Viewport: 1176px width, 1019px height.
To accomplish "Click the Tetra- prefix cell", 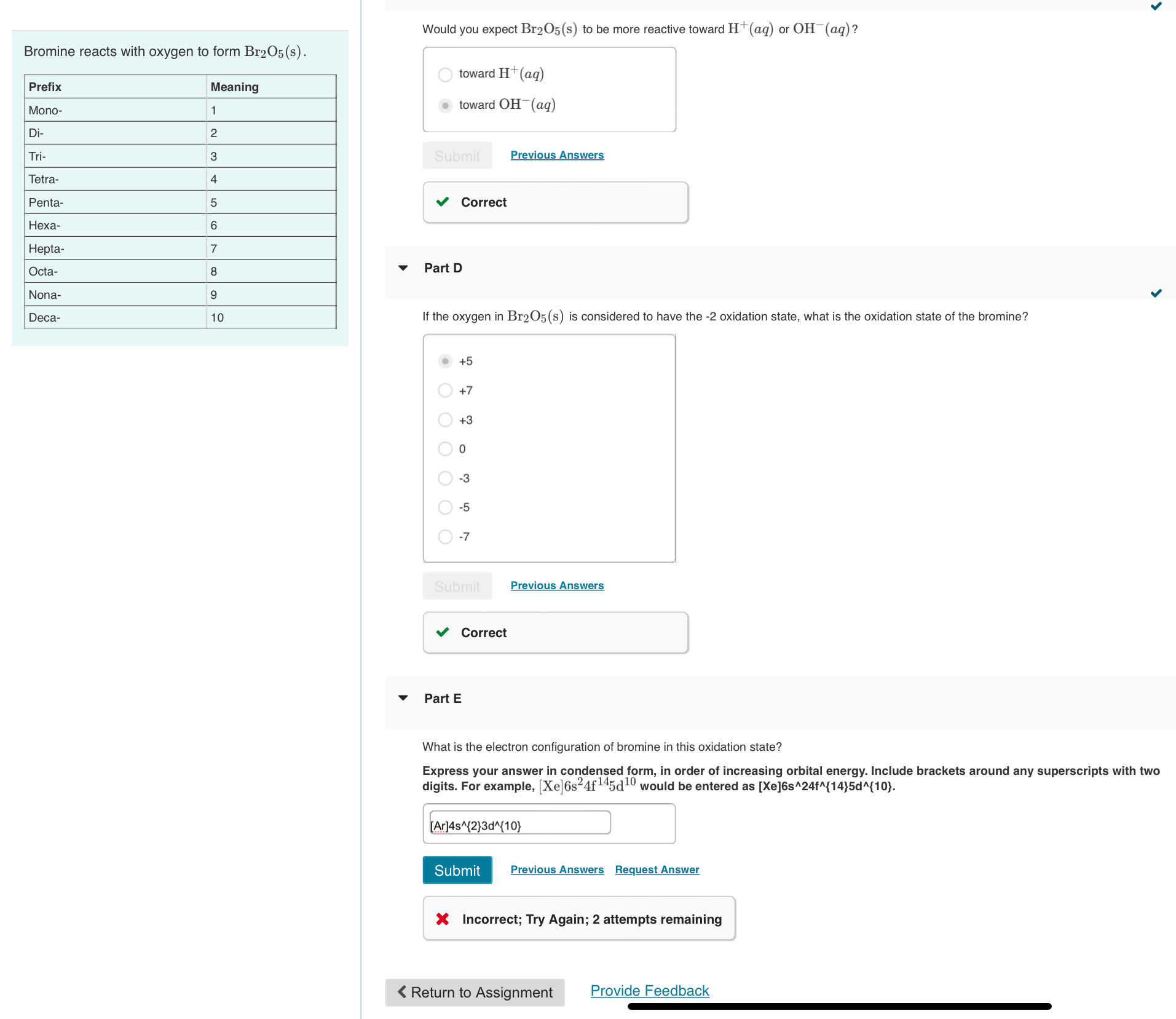I will (x=115, y=179).
